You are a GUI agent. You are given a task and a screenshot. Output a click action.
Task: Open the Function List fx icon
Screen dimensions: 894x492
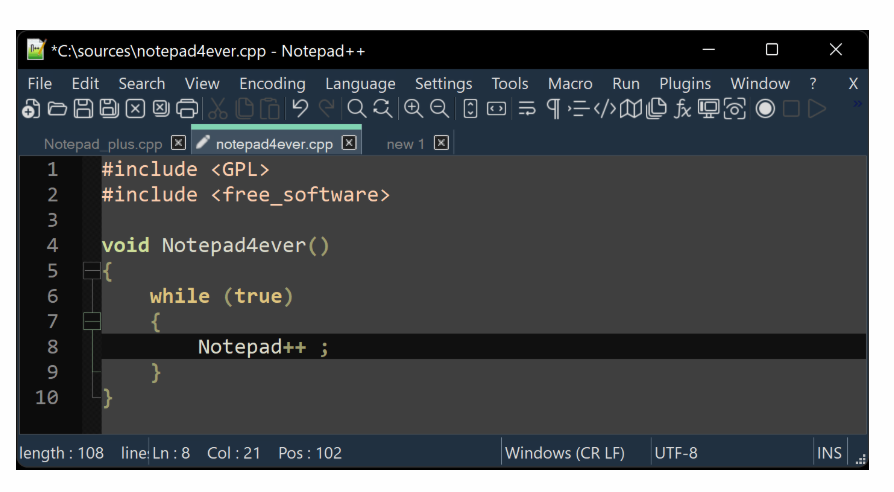tap(683, 109)
